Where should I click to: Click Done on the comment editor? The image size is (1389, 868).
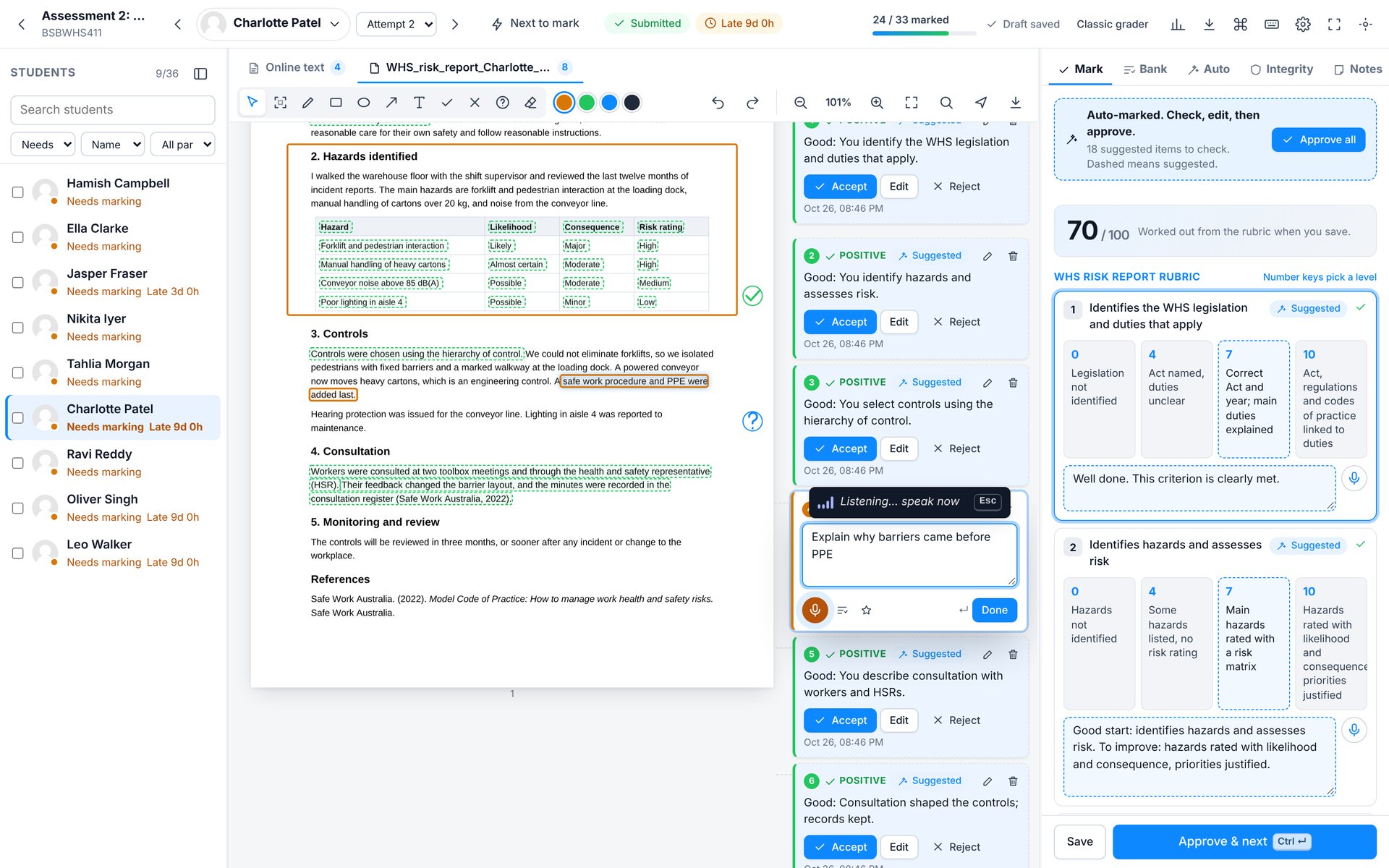pyautogui.click(x=994, y=610)
